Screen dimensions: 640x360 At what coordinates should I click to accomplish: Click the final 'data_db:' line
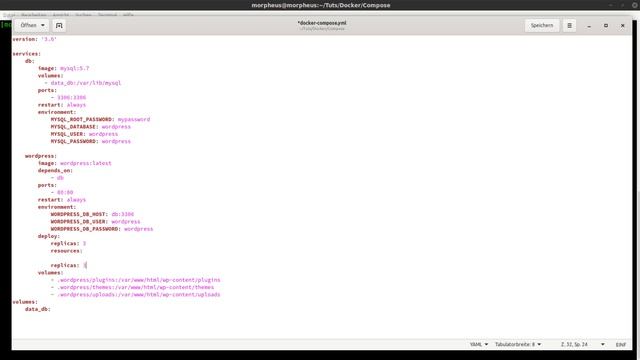(x=38, y=309)
